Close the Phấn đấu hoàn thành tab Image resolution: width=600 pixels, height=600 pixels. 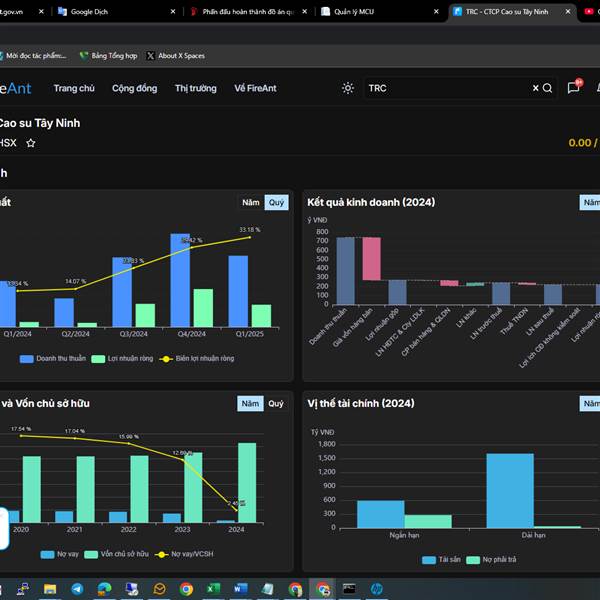click(x=305, y=11)
